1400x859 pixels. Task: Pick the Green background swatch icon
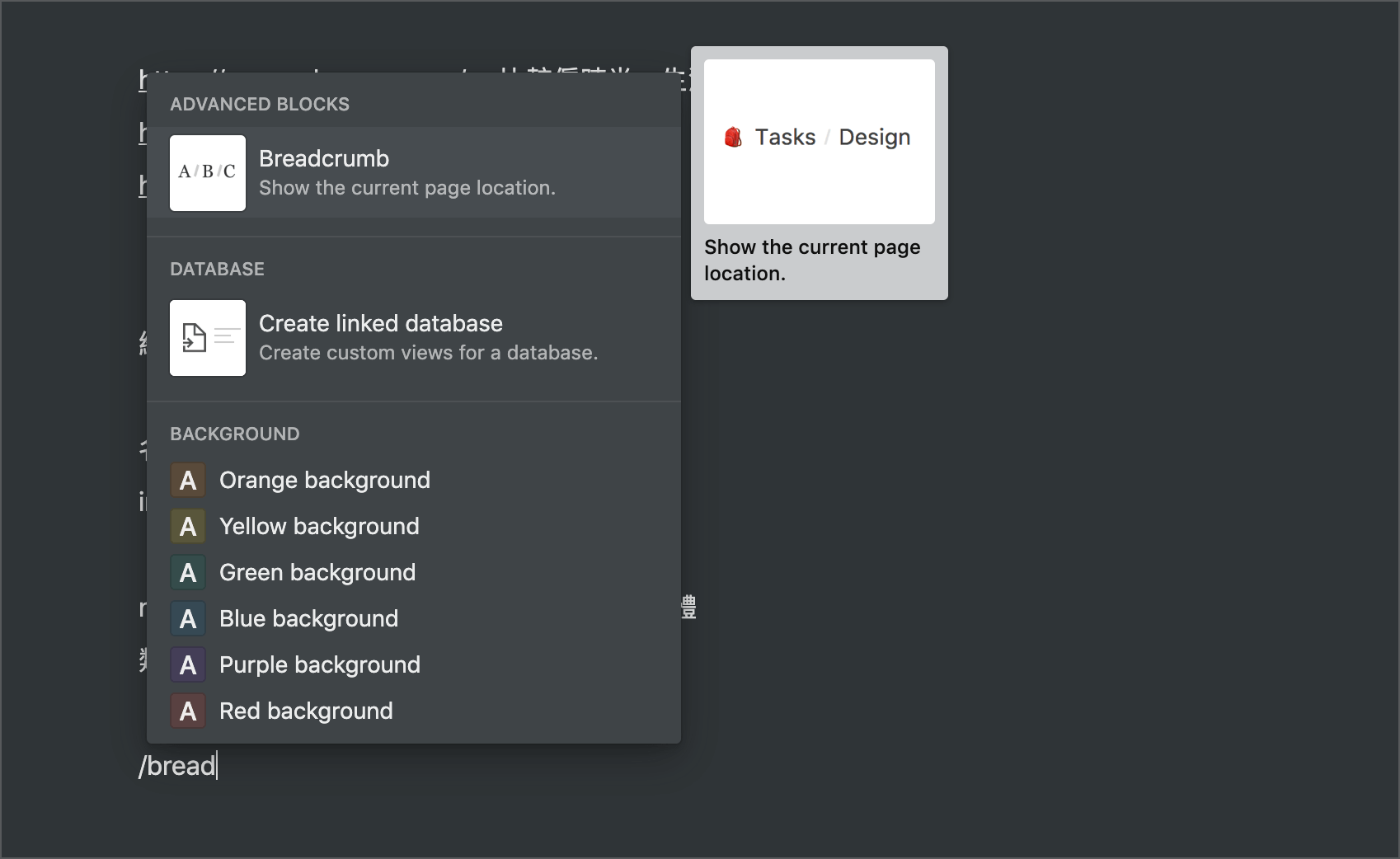coord(188,572)
